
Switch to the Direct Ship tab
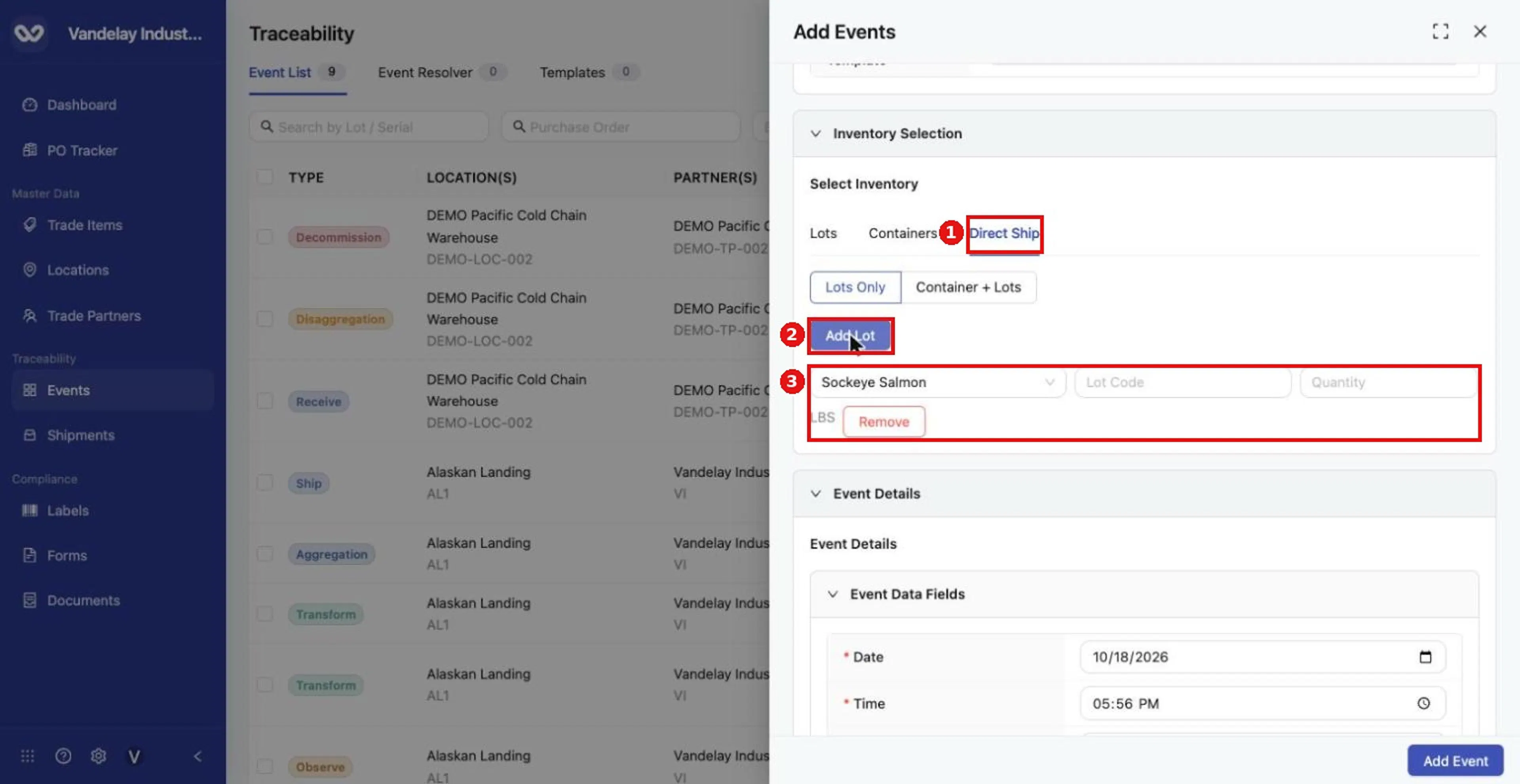(1004, 233)
